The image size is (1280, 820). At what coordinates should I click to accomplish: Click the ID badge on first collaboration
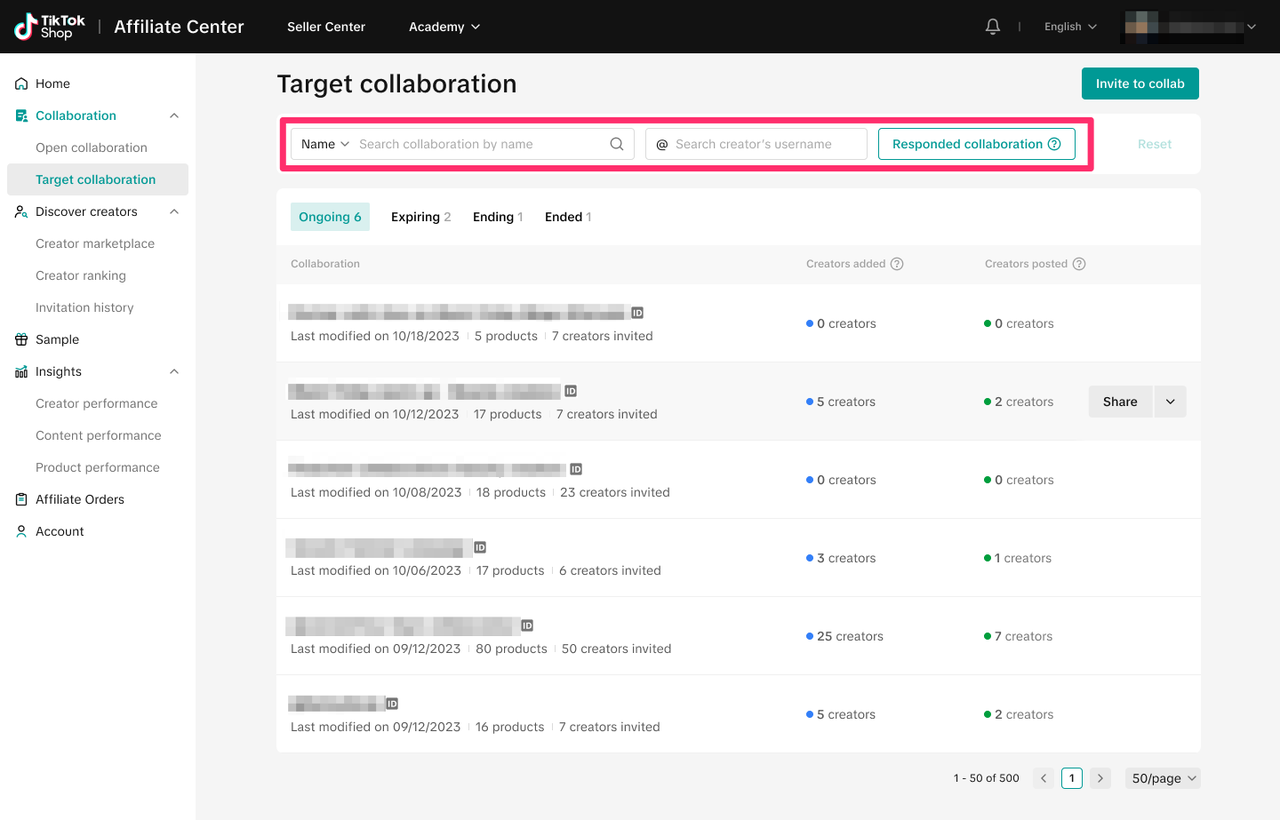point(637,313)
